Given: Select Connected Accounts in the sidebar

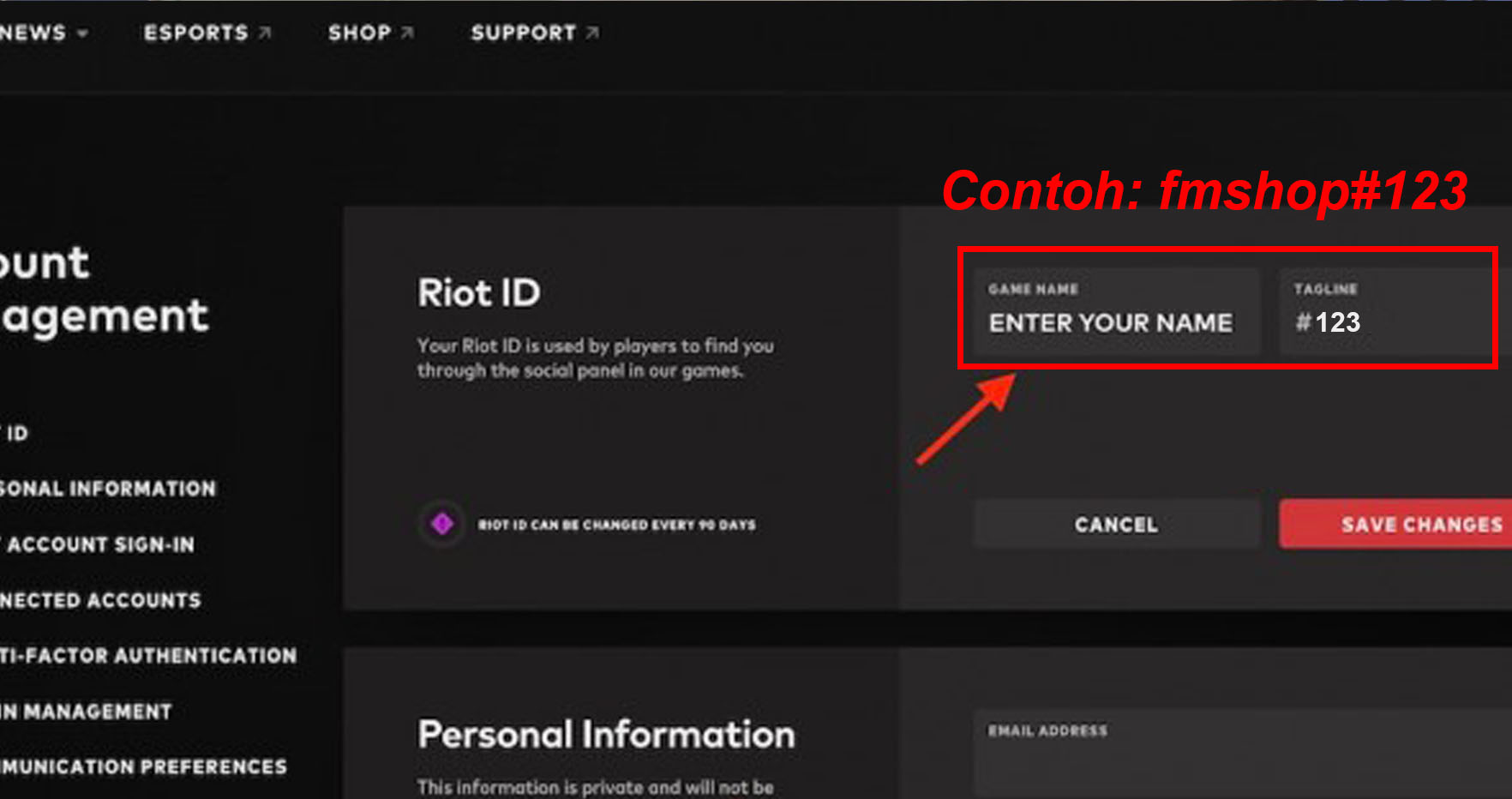Looking at the screenshot, I should point(99,600).
